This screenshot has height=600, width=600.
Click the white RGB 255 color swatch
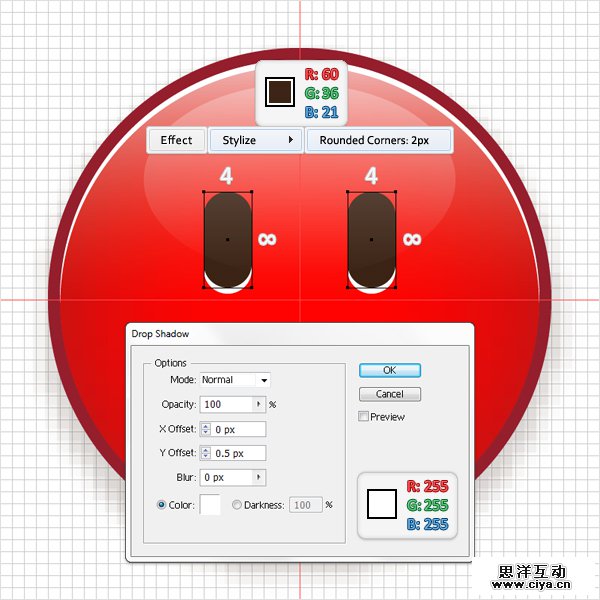click(x=382, y=503)
